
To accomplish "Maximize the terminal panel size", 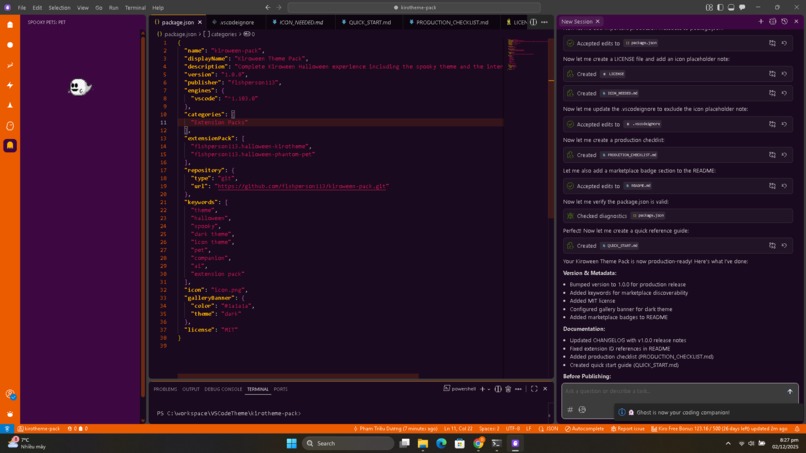I will [x=534, y=389].
